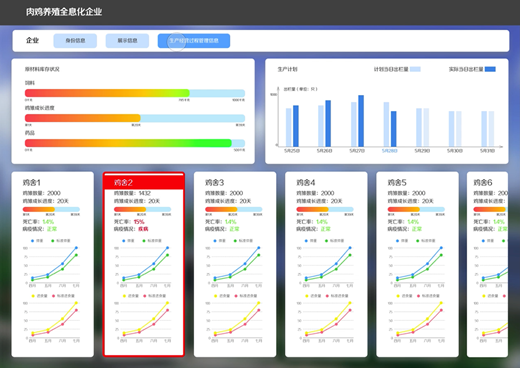Image resolution: width=520 pixels, height=368 pixels.
Task: Click the 肉鸡养殖全息化企业 title
Action: point(64,12)
